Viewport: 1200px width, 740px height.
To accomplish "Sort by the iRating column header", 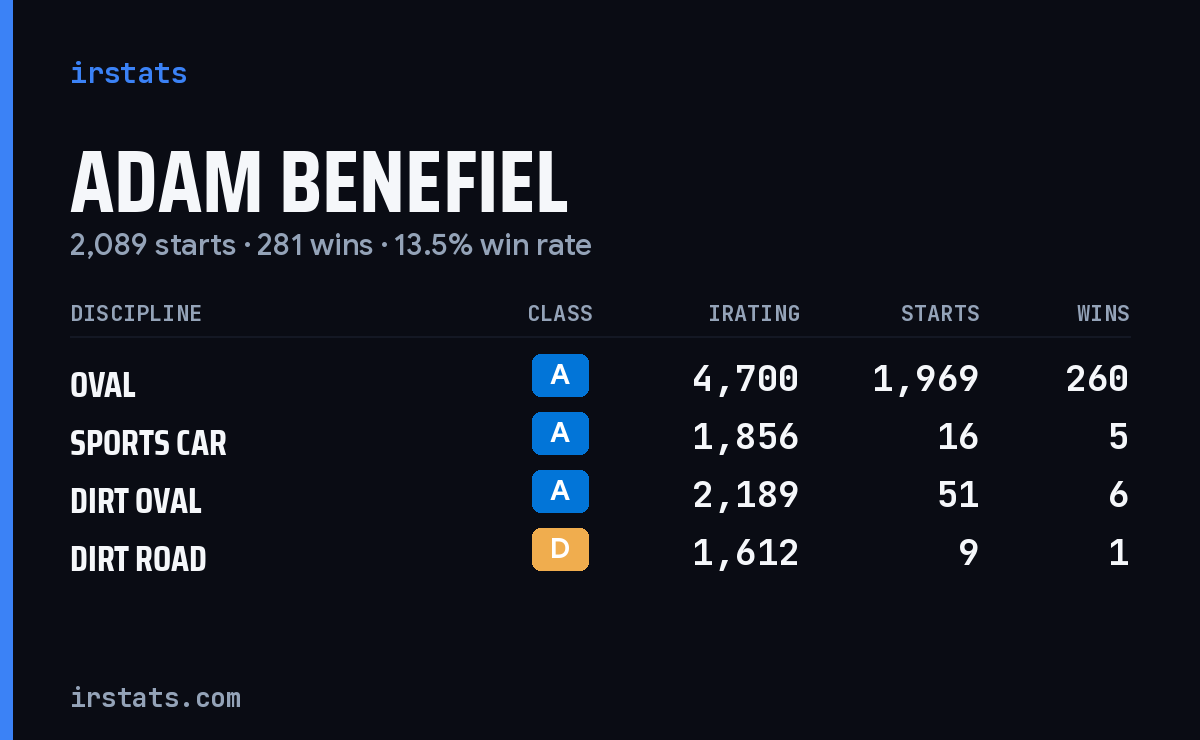I will (754, 314).
